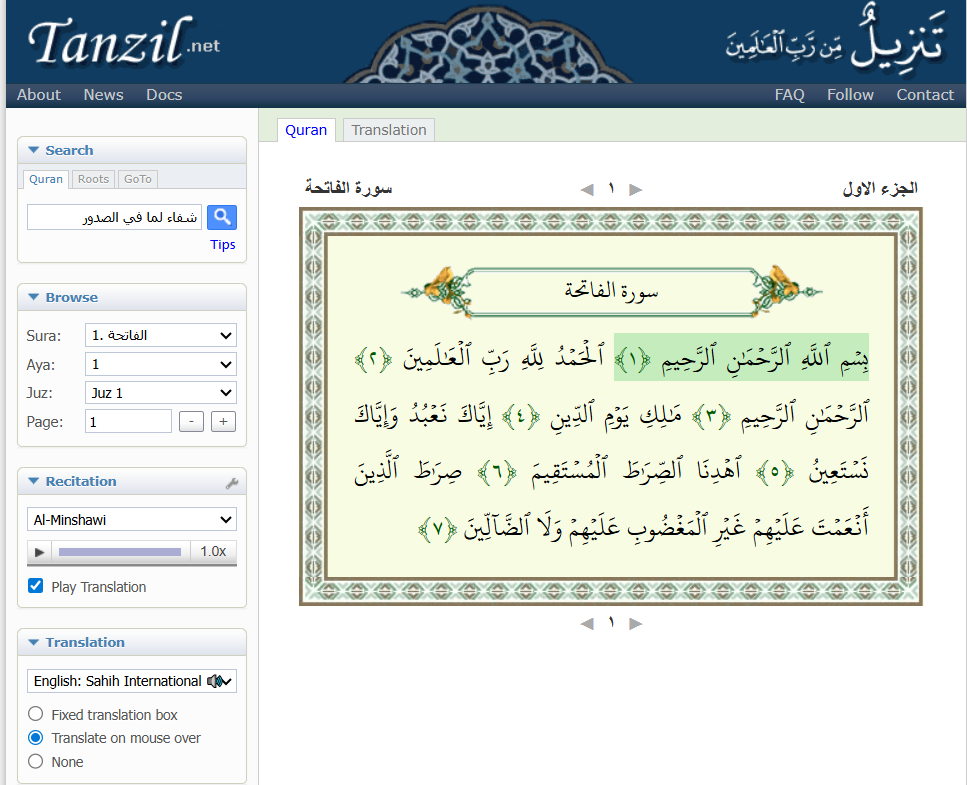Click verse 4 end marker
967x785 pixels.
pos(521,416)
